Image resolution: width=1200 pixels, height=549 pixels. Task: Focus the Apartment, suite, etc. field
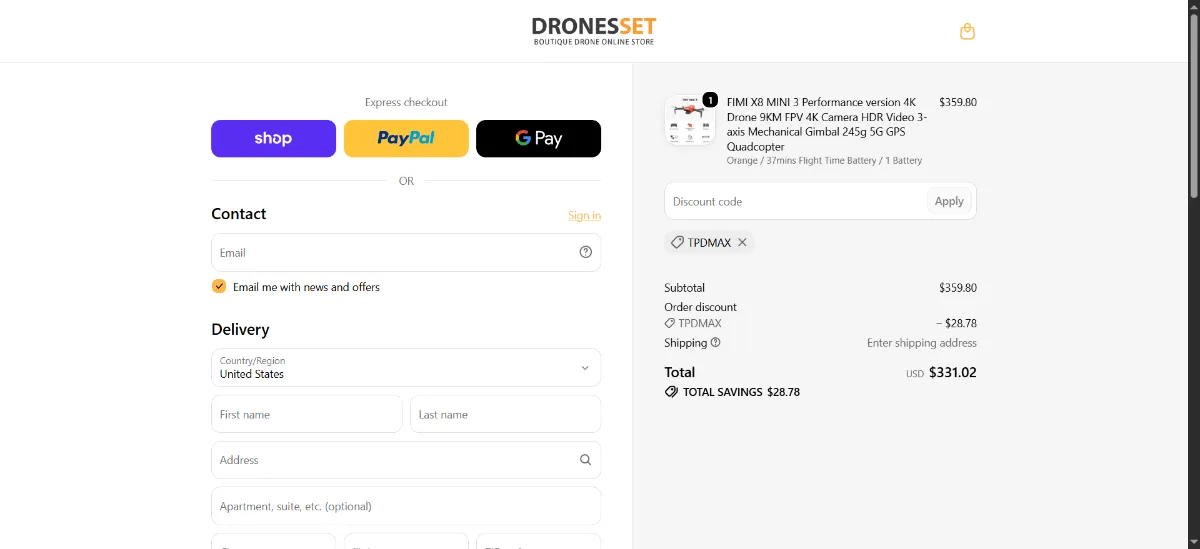pos(406,506)
